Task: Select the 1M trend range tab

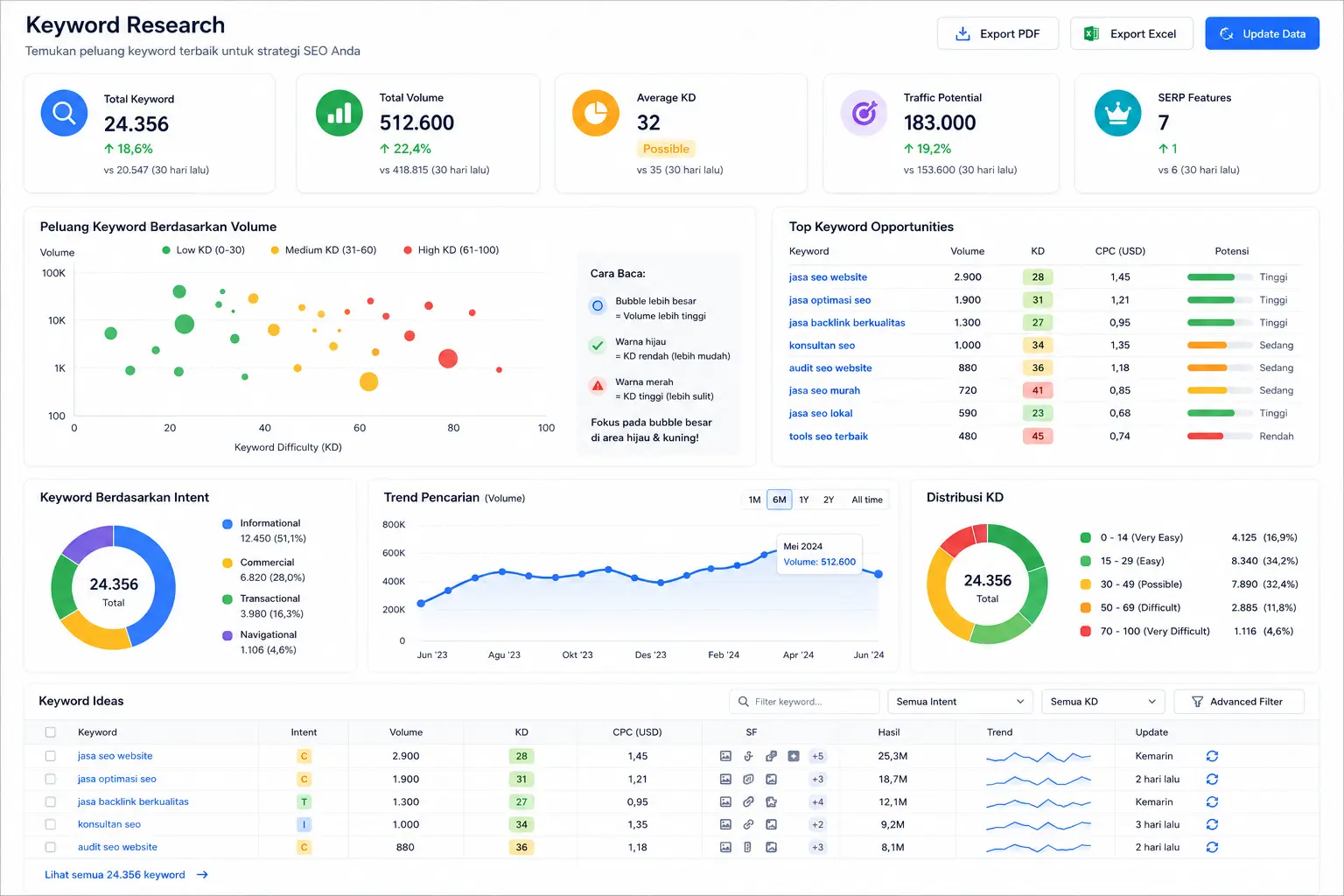Action: [x=754, y=500]
